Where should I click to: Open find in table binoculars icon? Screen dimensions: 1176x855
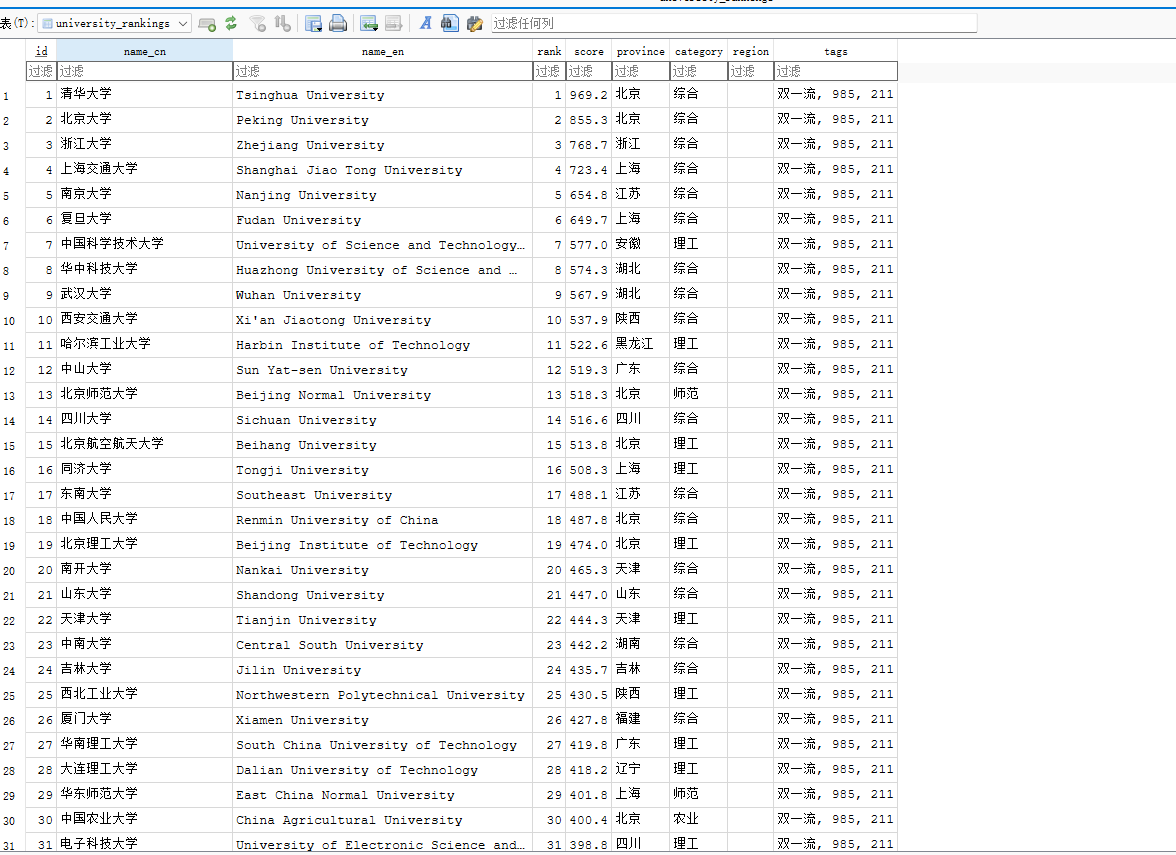[x=449, y=23]
